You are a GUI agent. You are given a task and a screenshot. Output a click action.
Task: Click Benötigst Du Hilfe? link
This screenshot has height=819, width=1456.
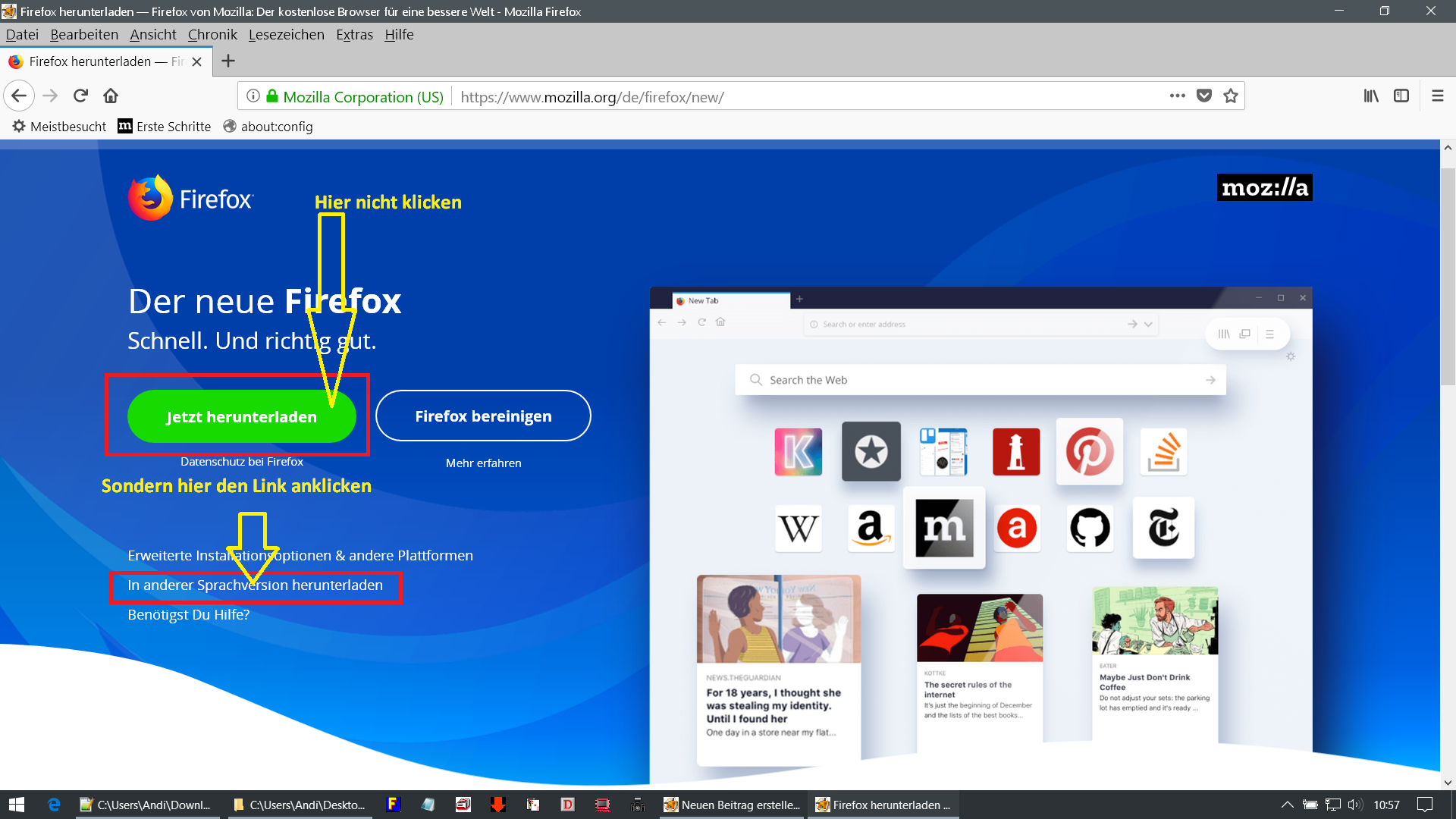[188, 615]
